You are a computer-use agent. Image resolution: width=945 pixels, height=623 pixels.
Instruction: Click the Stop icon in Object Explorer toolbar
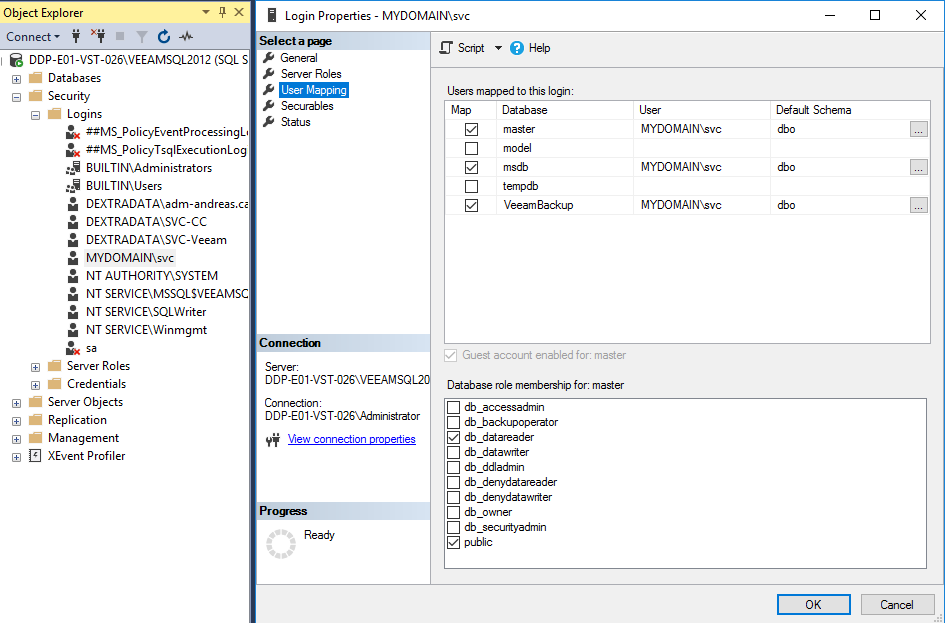coord(120,36)
